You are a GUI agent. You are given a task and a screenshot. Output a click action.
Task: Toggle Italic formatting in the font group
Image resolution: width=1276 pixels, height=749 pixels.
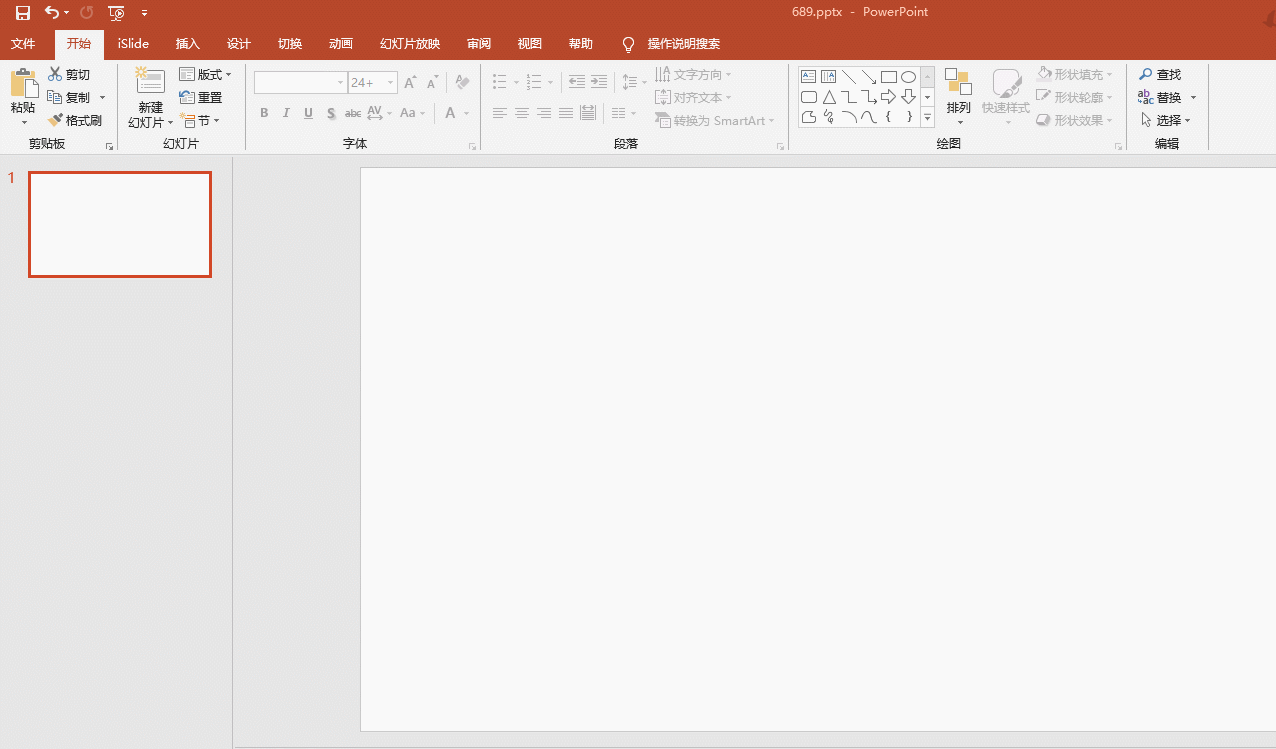[286, 113]
